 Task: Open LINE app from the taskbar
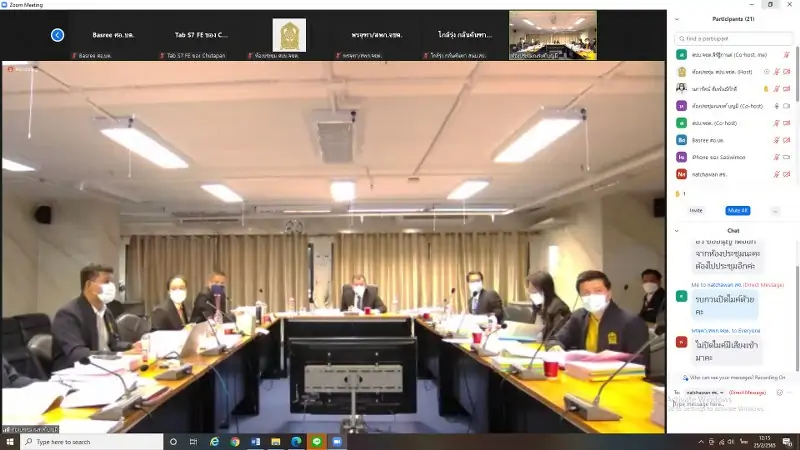pyautogui.click(x=317, y=442)
